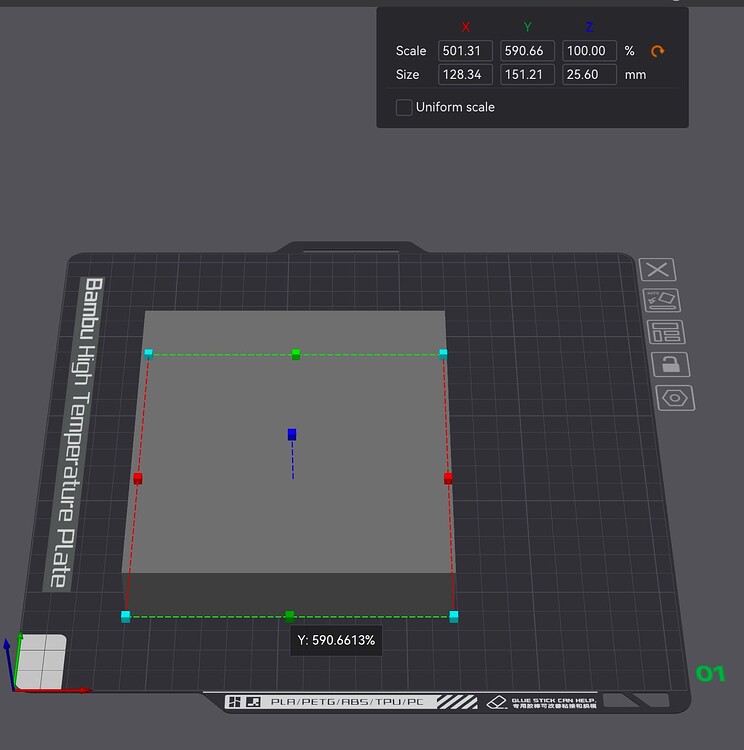
Task: Click the top-right cyan corner handle
Action: (x=443, y=354)
